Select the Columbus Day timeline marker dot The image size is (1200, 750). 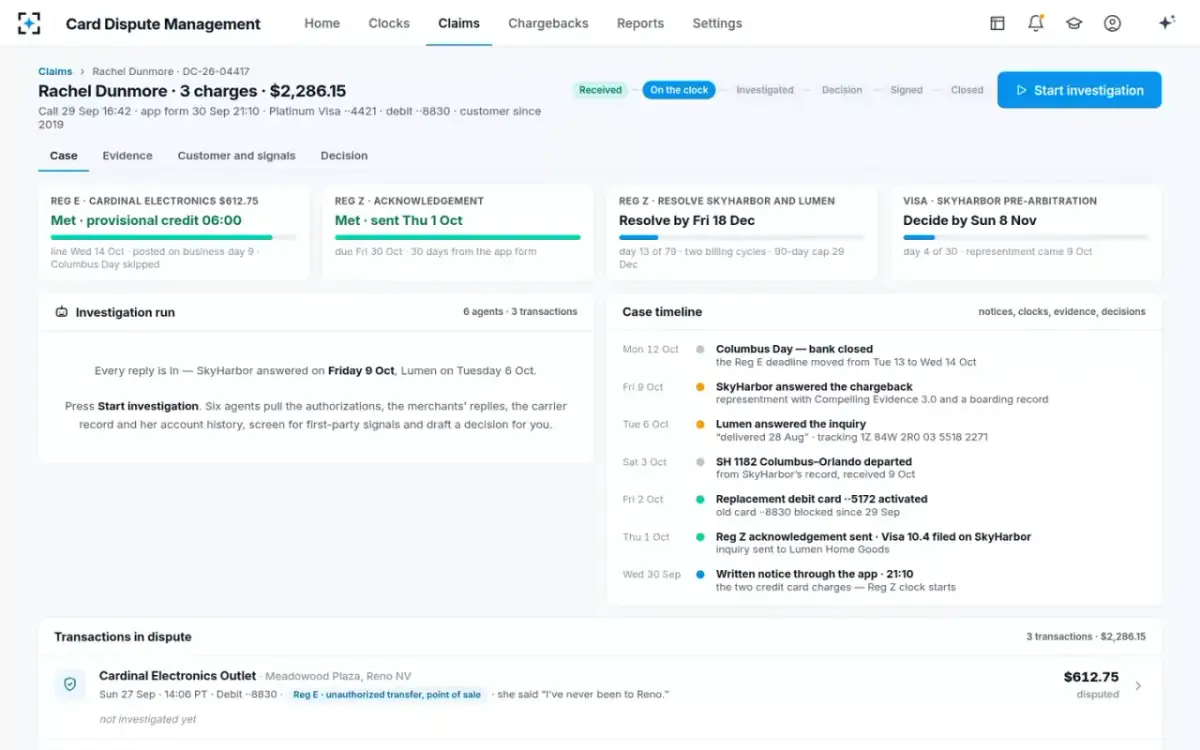click(700, 350)
